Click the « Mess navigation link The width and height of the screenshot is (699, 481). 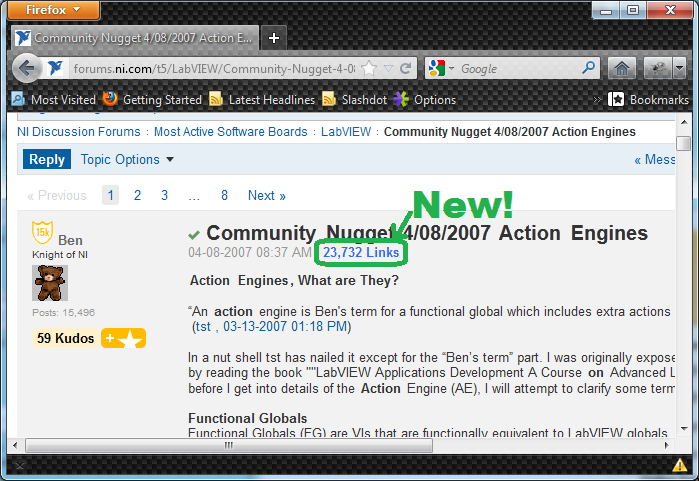pyautogui.click(x=654, y=160)
